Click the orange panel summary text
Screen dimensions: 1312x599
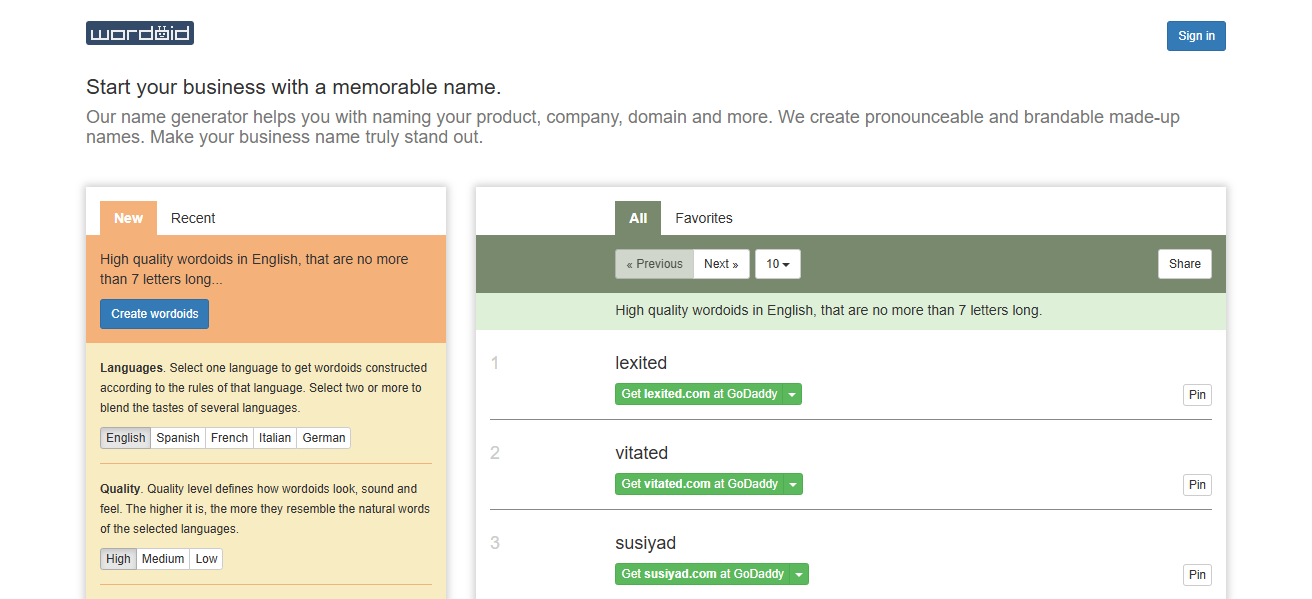pos(254,269)
